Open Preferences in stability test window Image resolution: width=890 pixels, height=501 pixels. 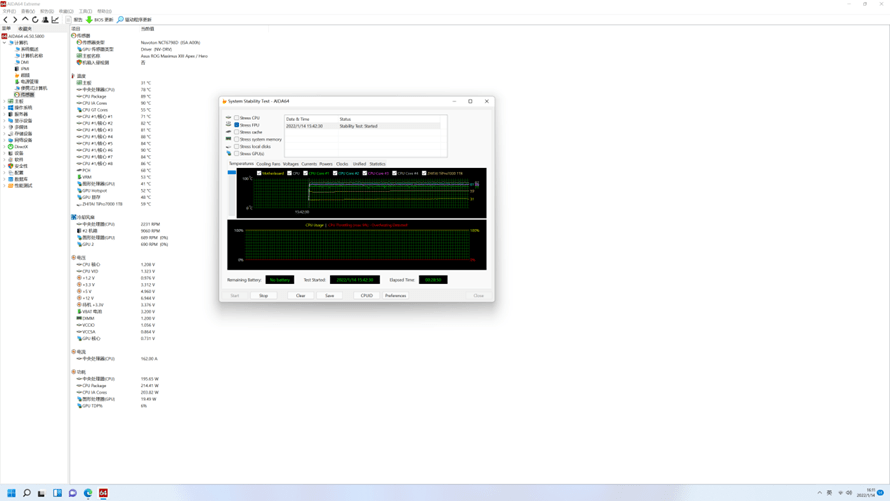click(x=396, y=296)
